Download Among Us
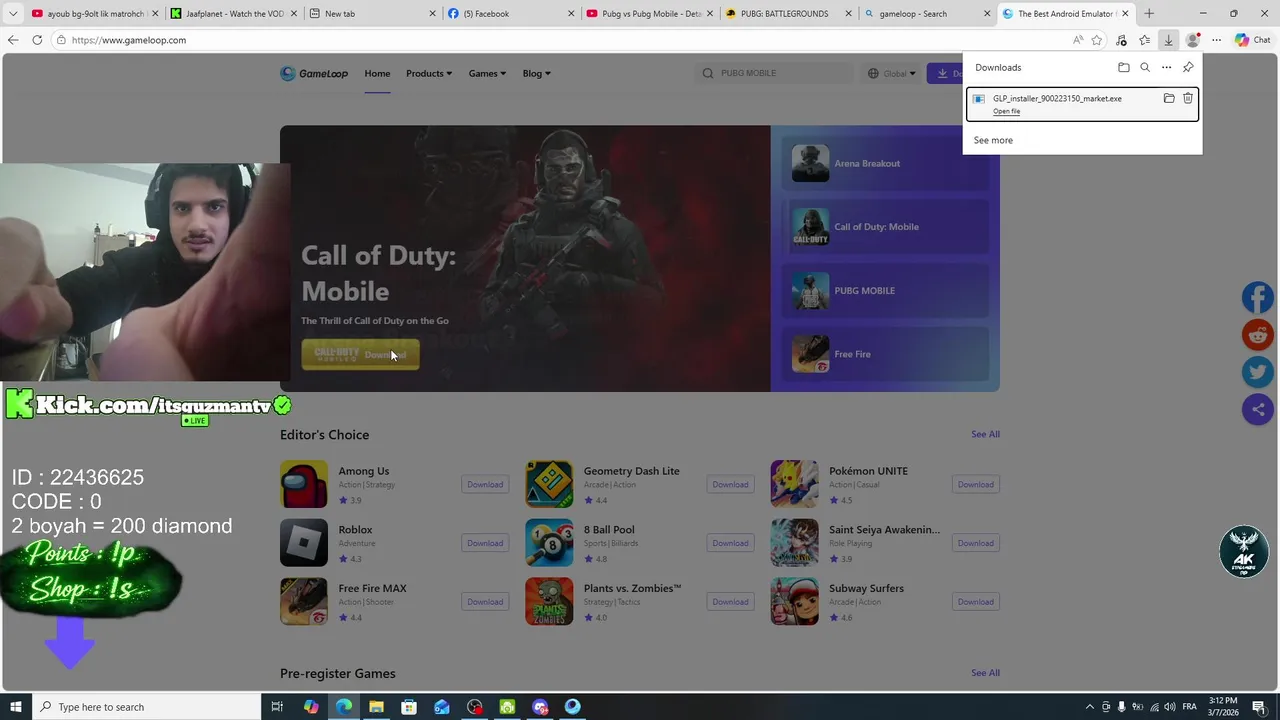The image size is (1280, 720). click(x=485, y=485)
